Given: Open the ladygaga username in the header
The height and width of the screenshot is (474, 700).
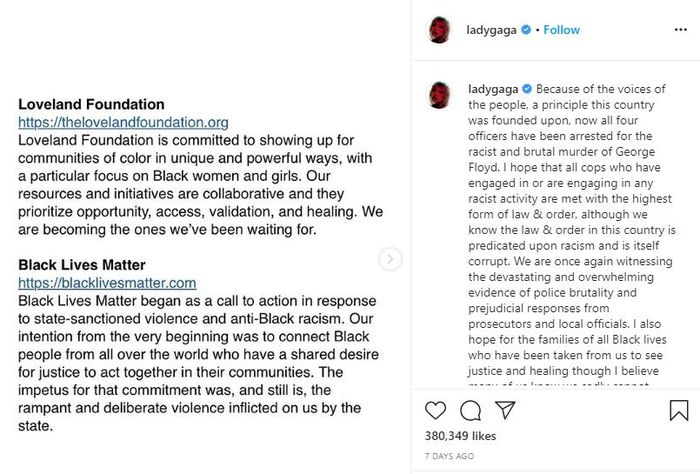Looking at the screenshot, I should point(490,30).
